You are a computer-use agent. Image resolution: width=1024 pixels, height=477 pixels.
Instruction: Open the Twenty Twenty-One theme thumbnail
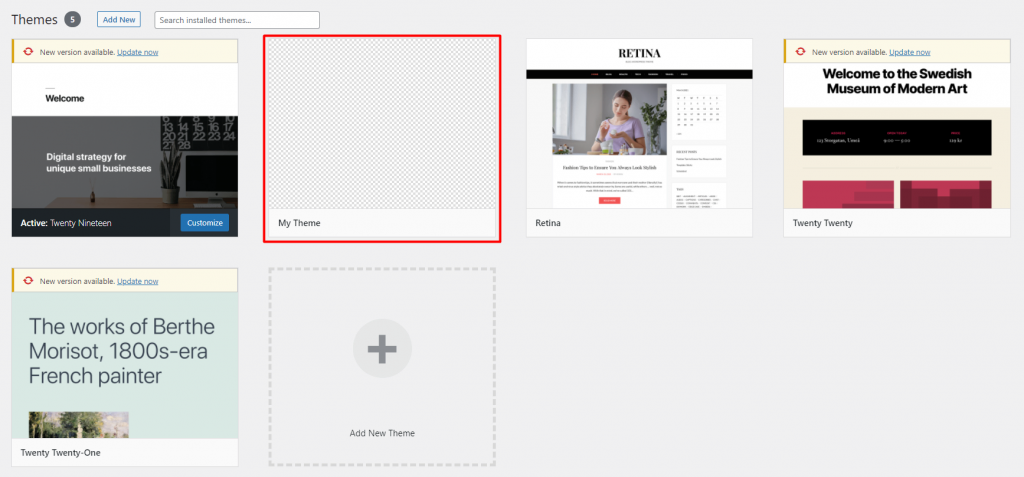125,365
